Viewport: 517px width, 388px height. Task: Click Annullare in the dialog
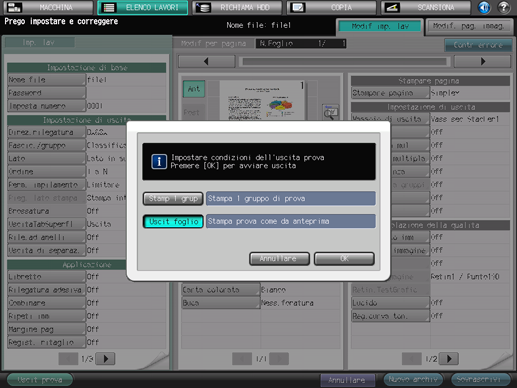279,259
